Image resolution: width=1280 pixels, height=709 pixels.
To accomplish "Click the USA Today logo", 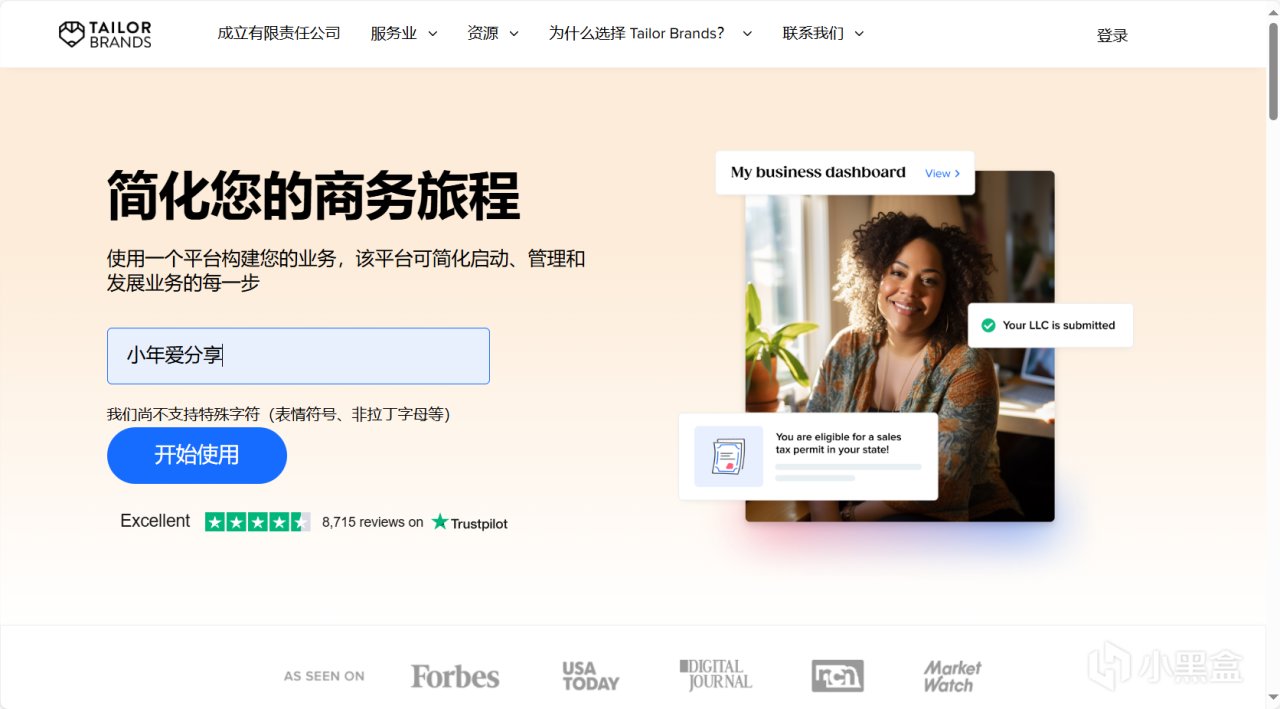I will pyautogui.click(x=590, y=676).
